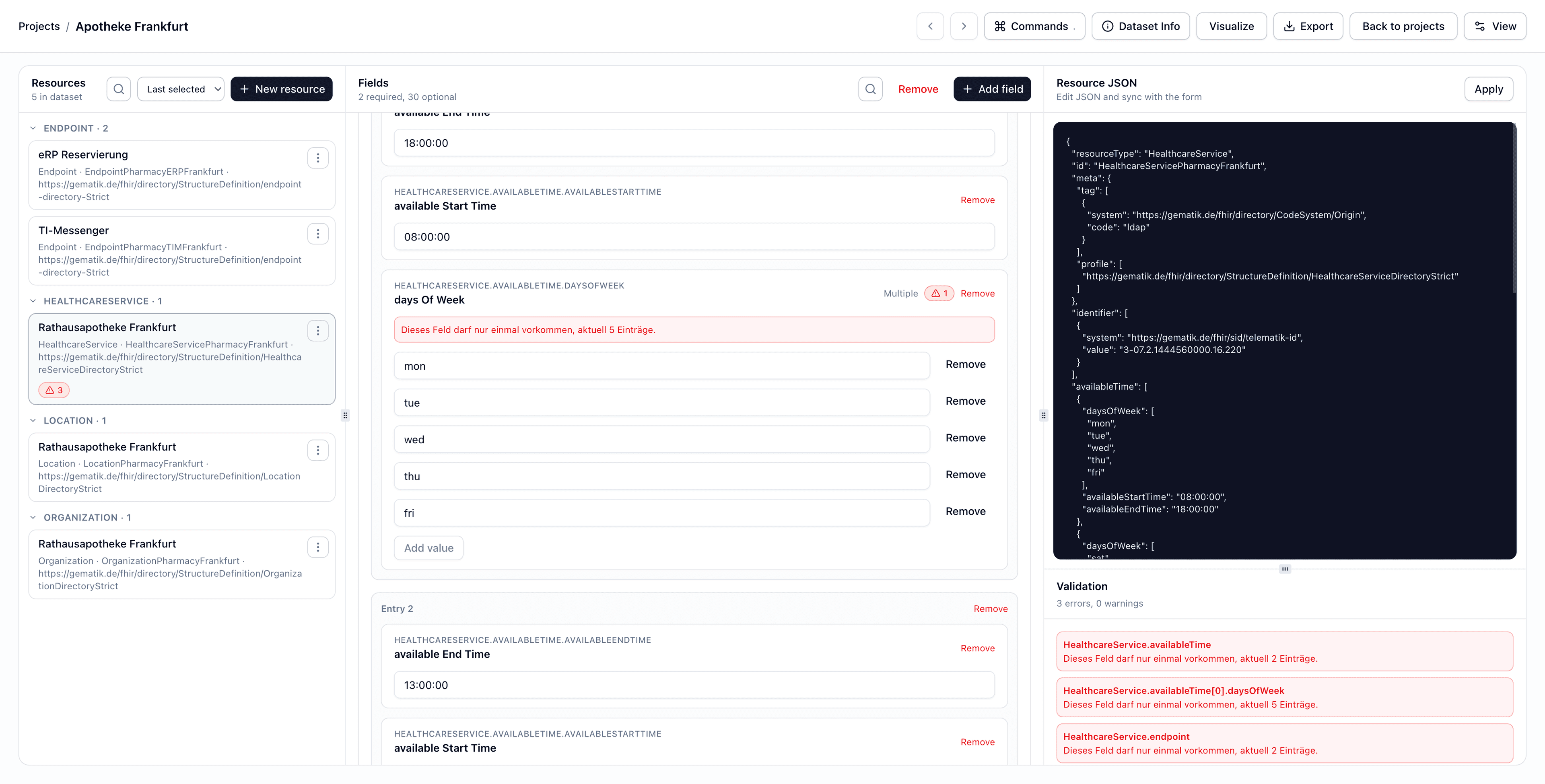1545x784 pixels.
Task: Collapse the LOCATION section
Action: click(33, 420)
